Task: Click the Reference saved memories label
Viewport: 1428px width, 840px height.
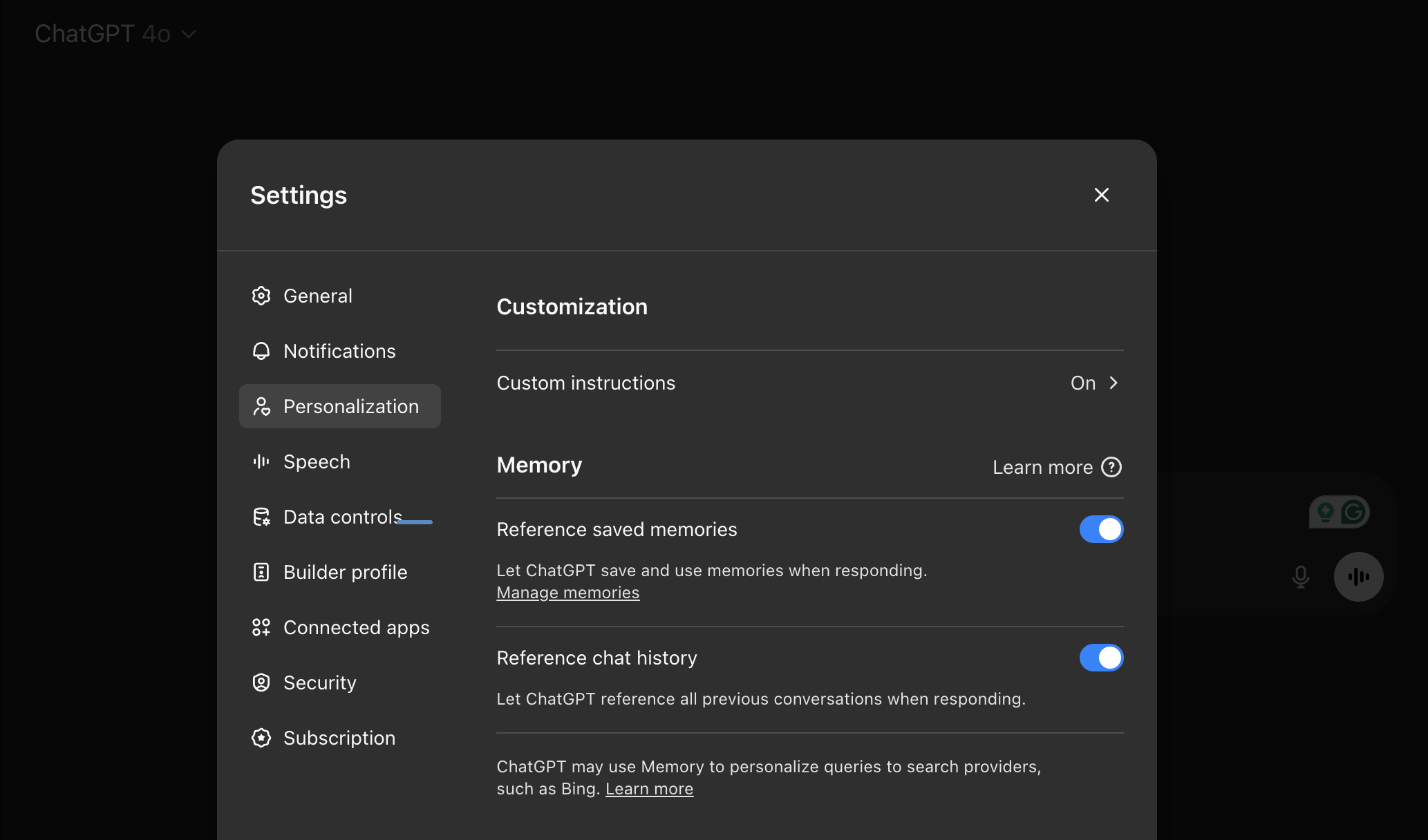Action: pyautogui.click(x=617, y=529)
